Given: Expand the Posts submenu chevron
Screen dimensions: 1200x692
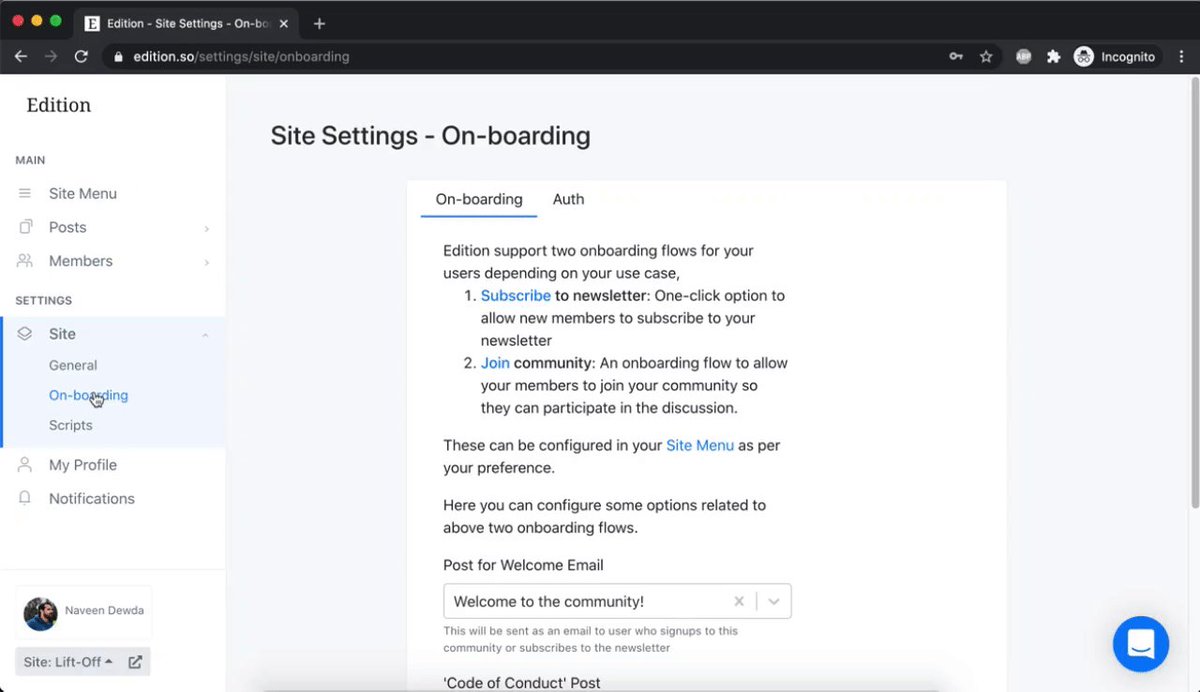Looking at the screenshot, I should 206,229.
